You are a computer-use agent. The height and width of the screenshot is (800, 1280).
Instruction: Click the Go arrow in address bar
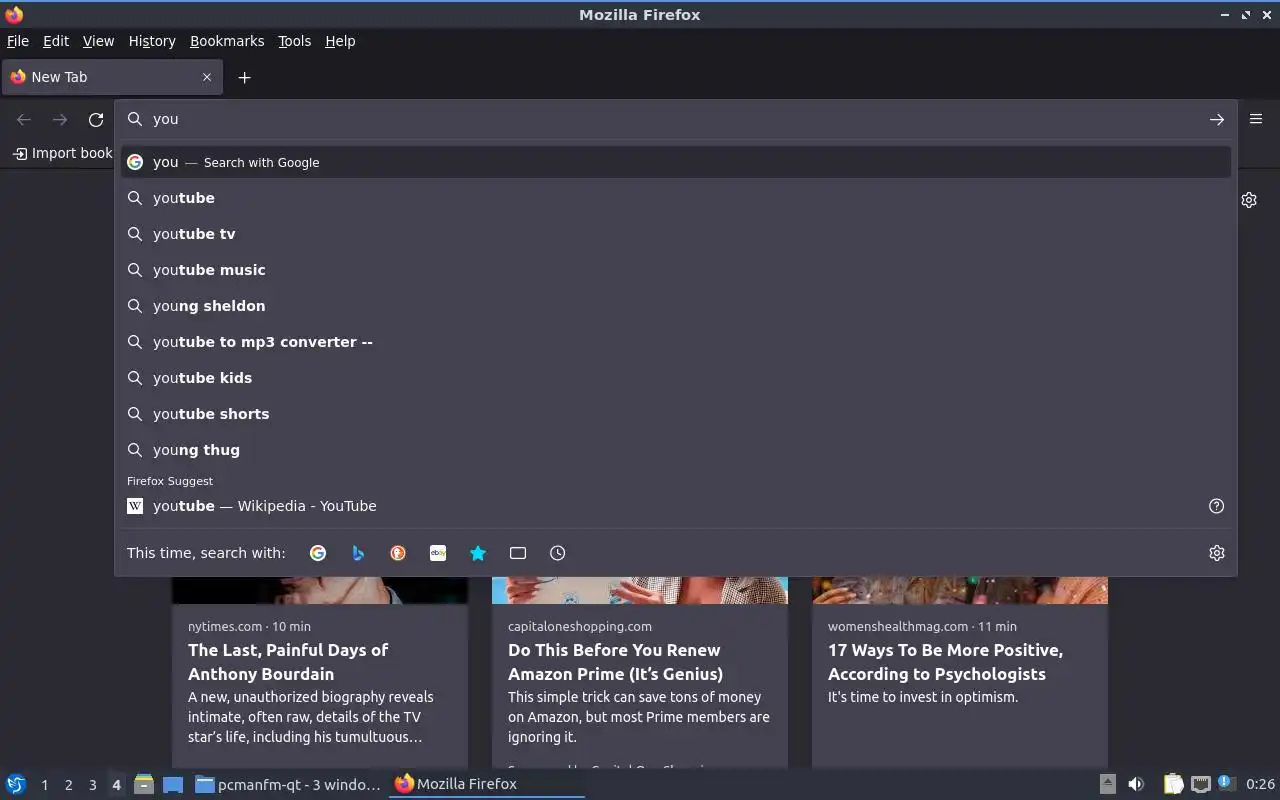pyautogui.click(x=1216, y=119)
